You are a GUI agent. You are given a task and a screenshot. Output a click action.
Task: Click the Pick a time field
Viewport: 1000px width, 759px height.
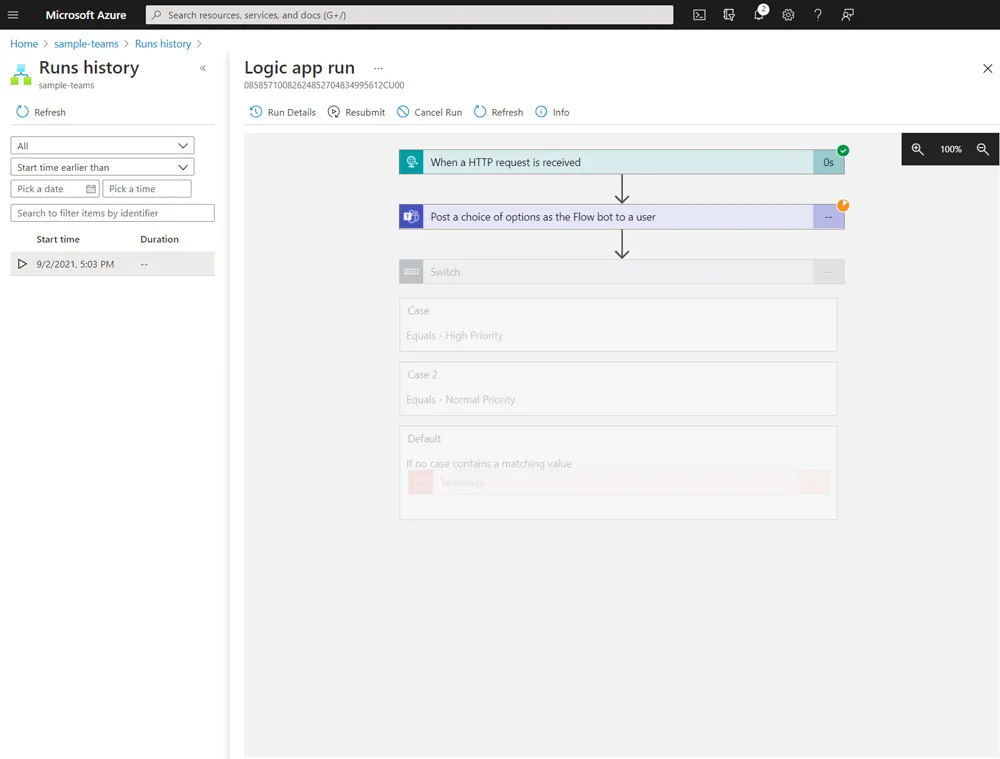147,189
